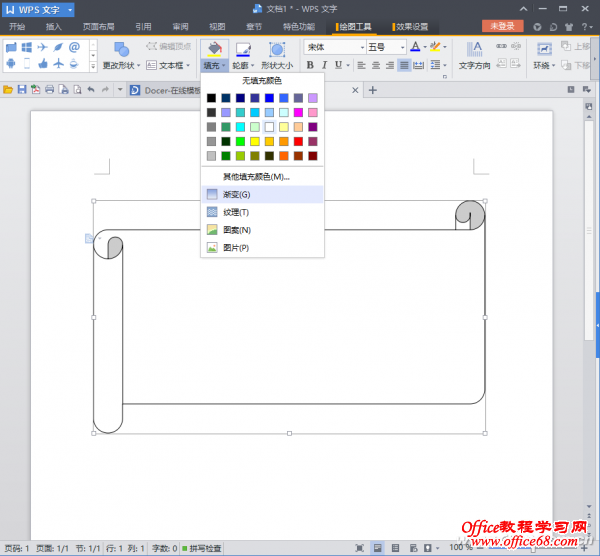This screenshot has width=600, height=556.
Task: Open the Shape Size (形状大小) tool
Action: pyautogui.click(x=277, y=48)
